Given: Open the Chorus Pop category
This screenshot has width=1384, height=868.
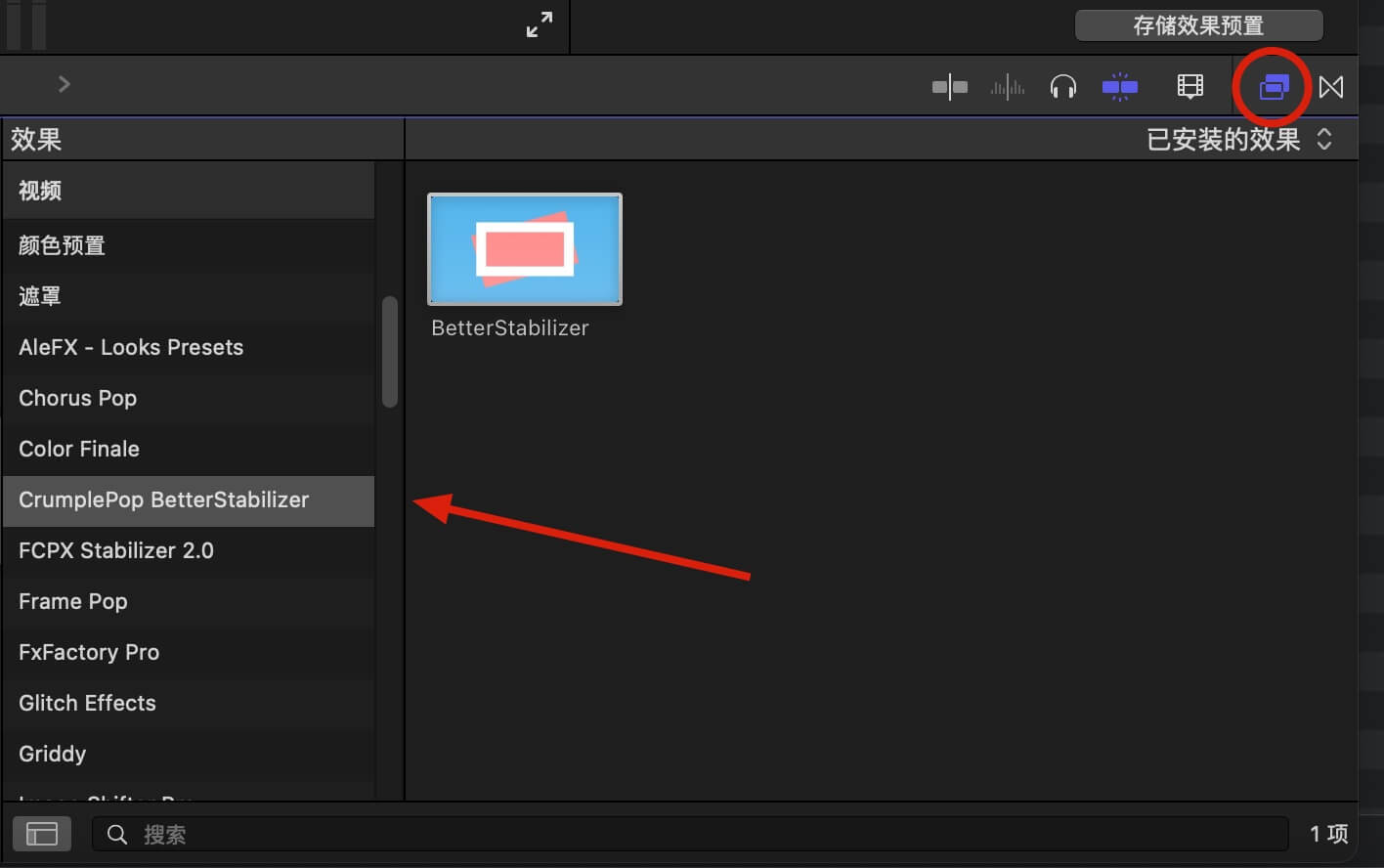Looking at the screenshot, I should (189, 398).
